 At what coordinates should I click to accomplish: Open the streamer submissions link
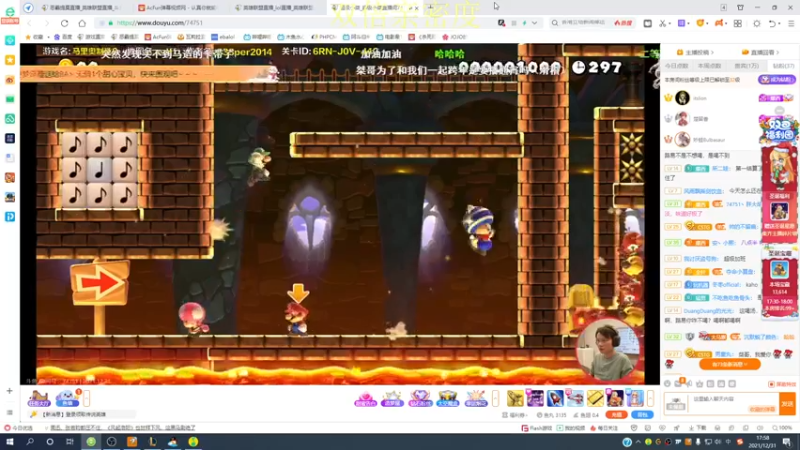pos(695,52)
